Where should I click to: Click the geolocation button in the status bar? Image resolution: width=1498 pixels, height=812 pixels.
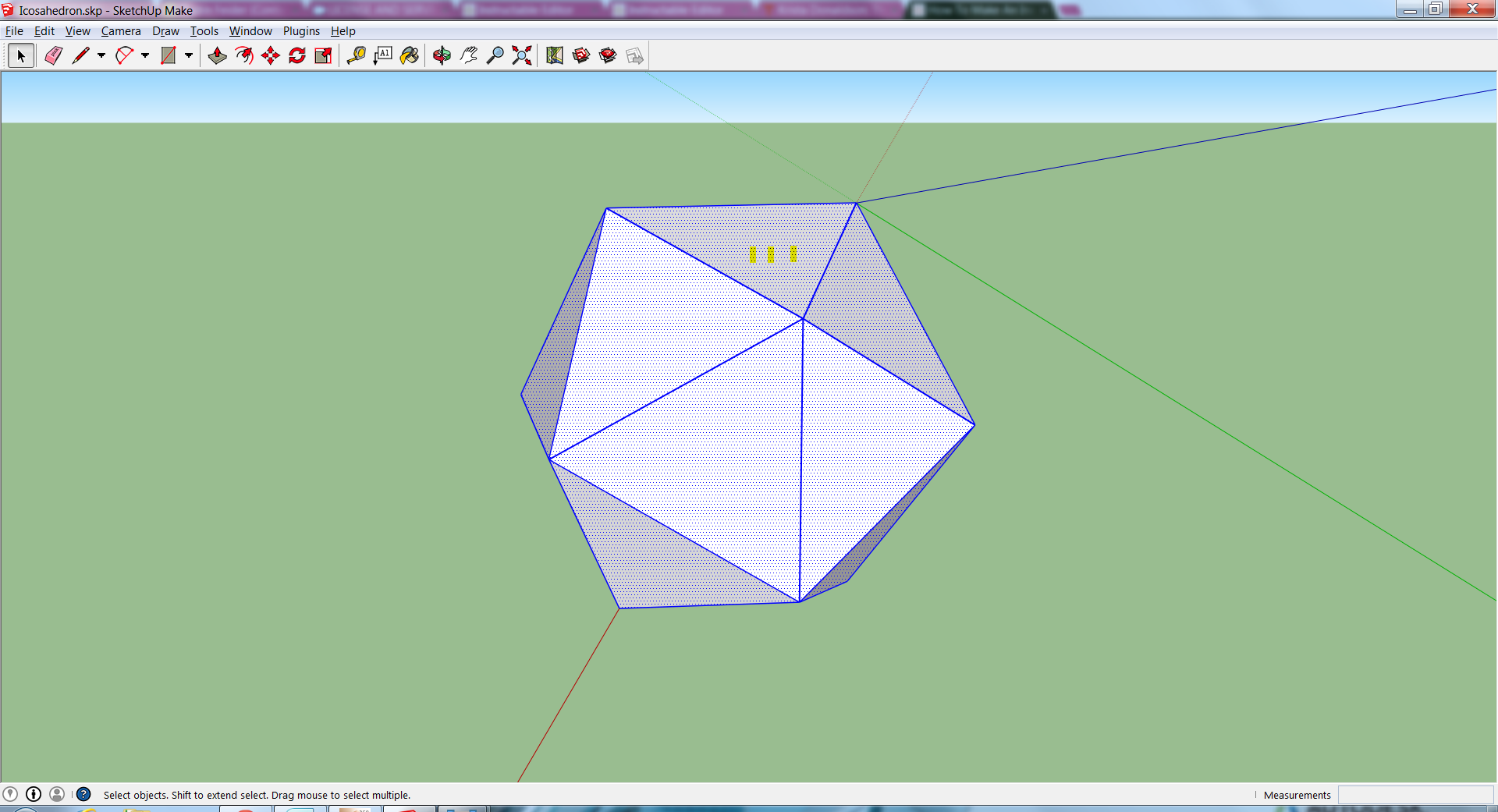[11, 795]
